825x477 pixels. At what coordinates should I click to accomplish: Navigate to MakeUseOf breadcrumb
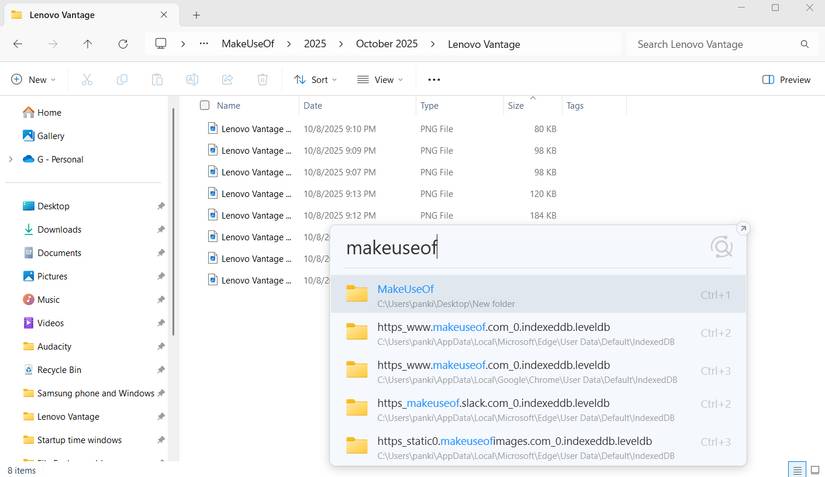point(248,44)
